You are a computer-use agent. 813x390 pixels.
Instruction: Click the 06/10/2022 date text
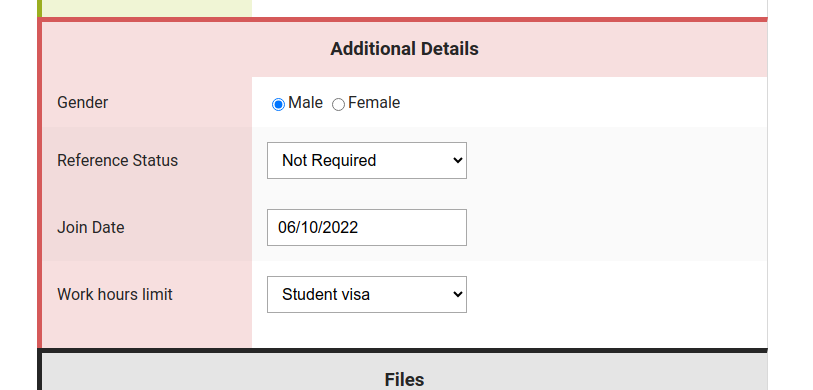pyautogui.click(x=318, y=228)
